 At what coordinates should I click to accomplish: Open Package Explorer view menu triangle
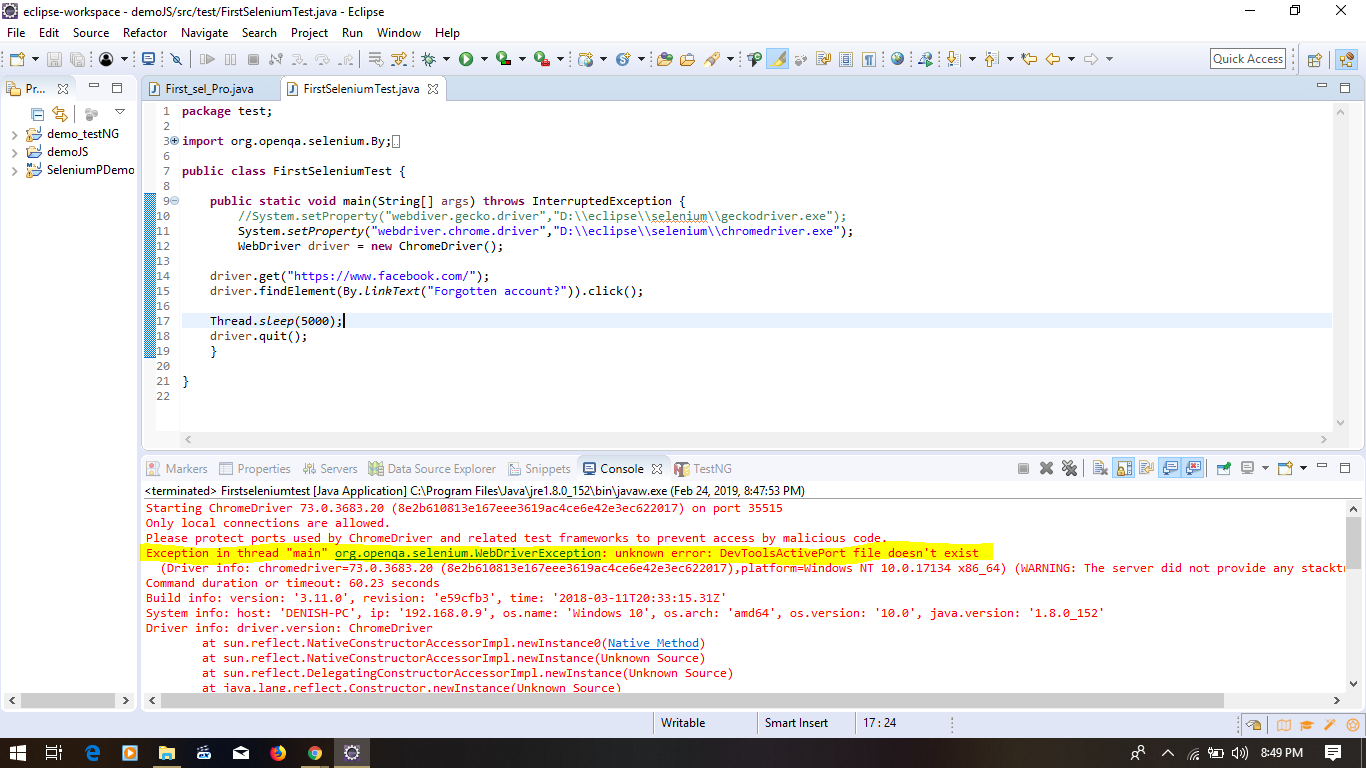click(x=120, y=112)
